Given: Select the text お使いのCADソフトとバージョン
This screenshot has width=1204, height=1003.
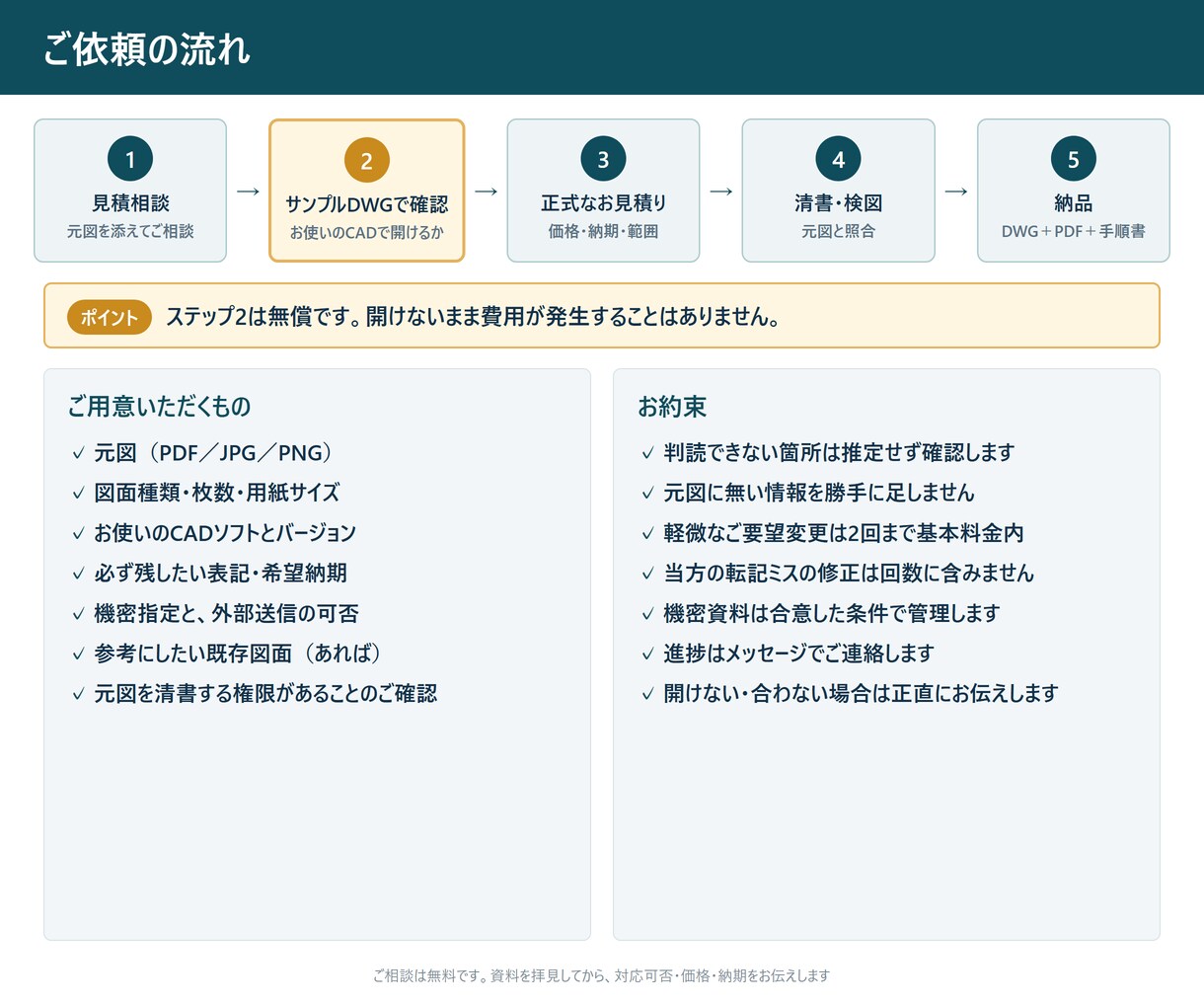Looking at the screenshot, I should tap(225, 533).
